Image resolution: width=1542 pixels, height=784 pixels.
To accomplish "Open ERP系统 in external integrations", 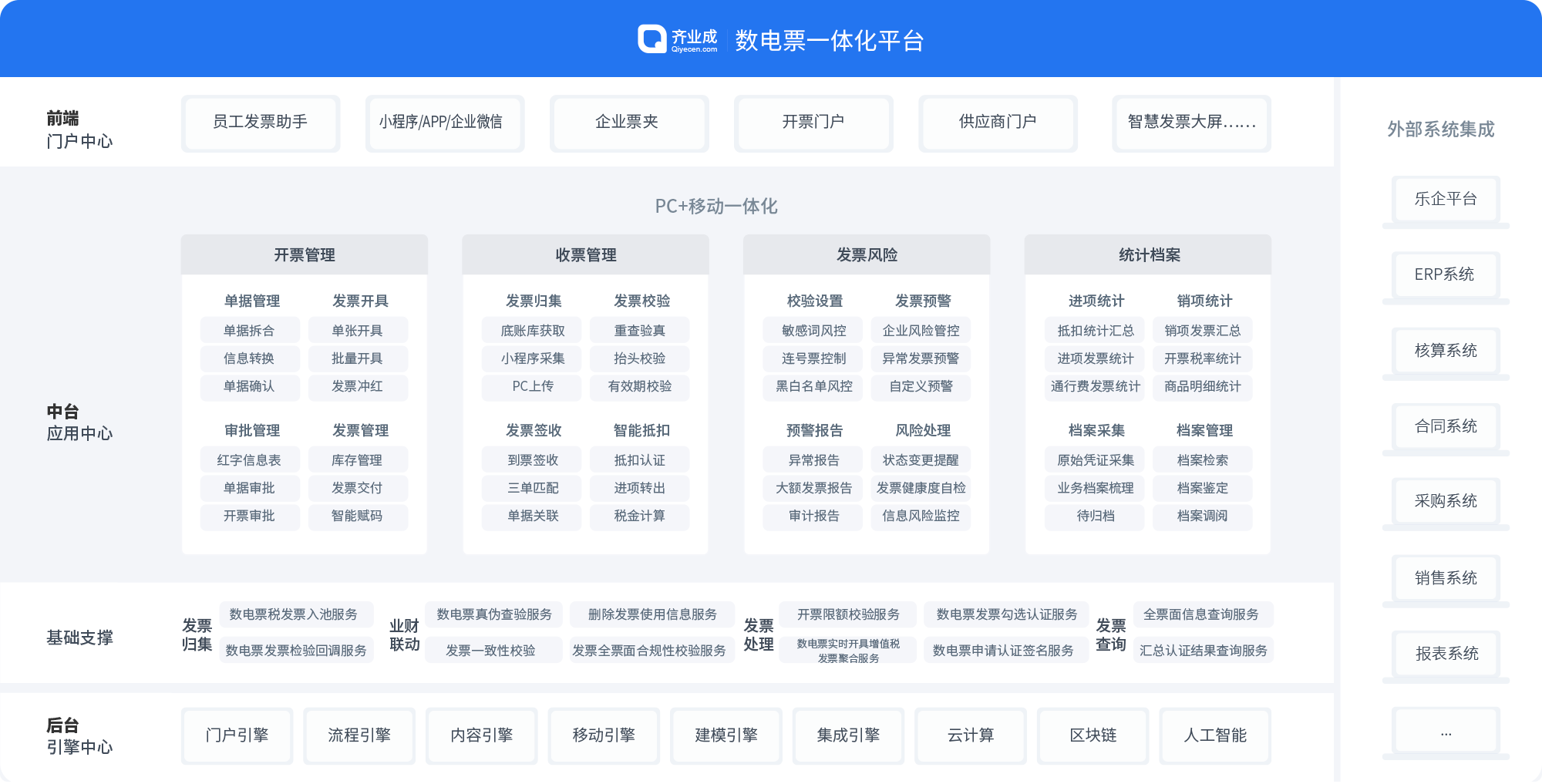I will coord(1445,275).
